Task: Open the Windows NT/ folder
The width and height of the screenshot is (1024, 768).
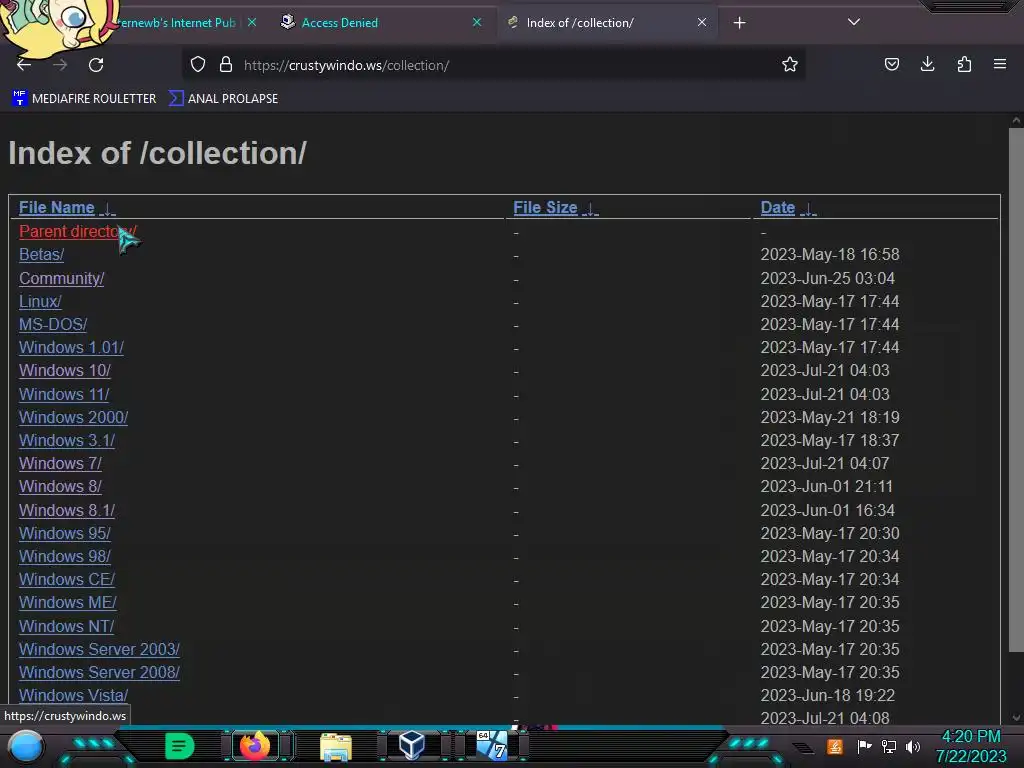Action: tap(67, 626)
